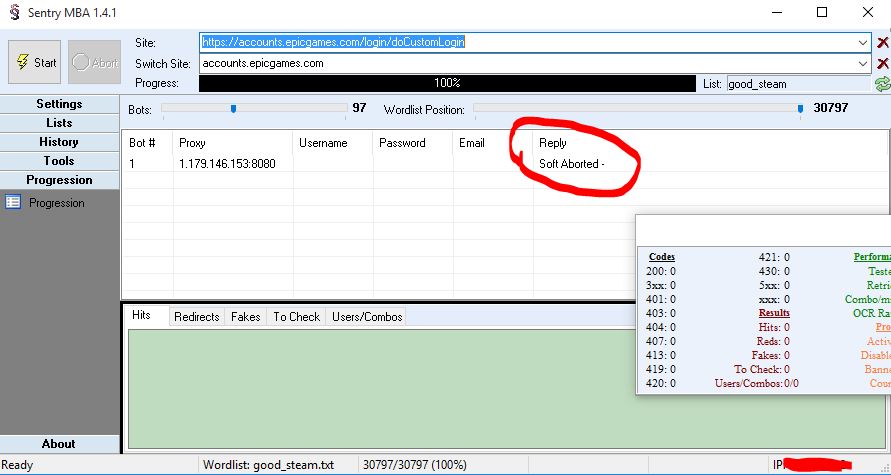This screenshot has width=891, height=475.
Task: Expand the Site dropdown arrow
Action: pyautogui.click(x=862, y=43)
